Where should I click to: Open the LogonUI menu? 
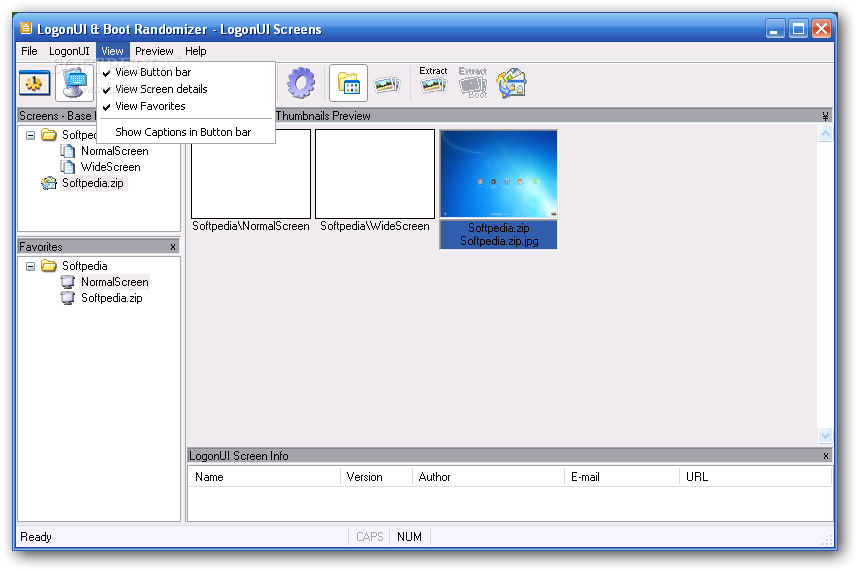click(x=69, y=51)
